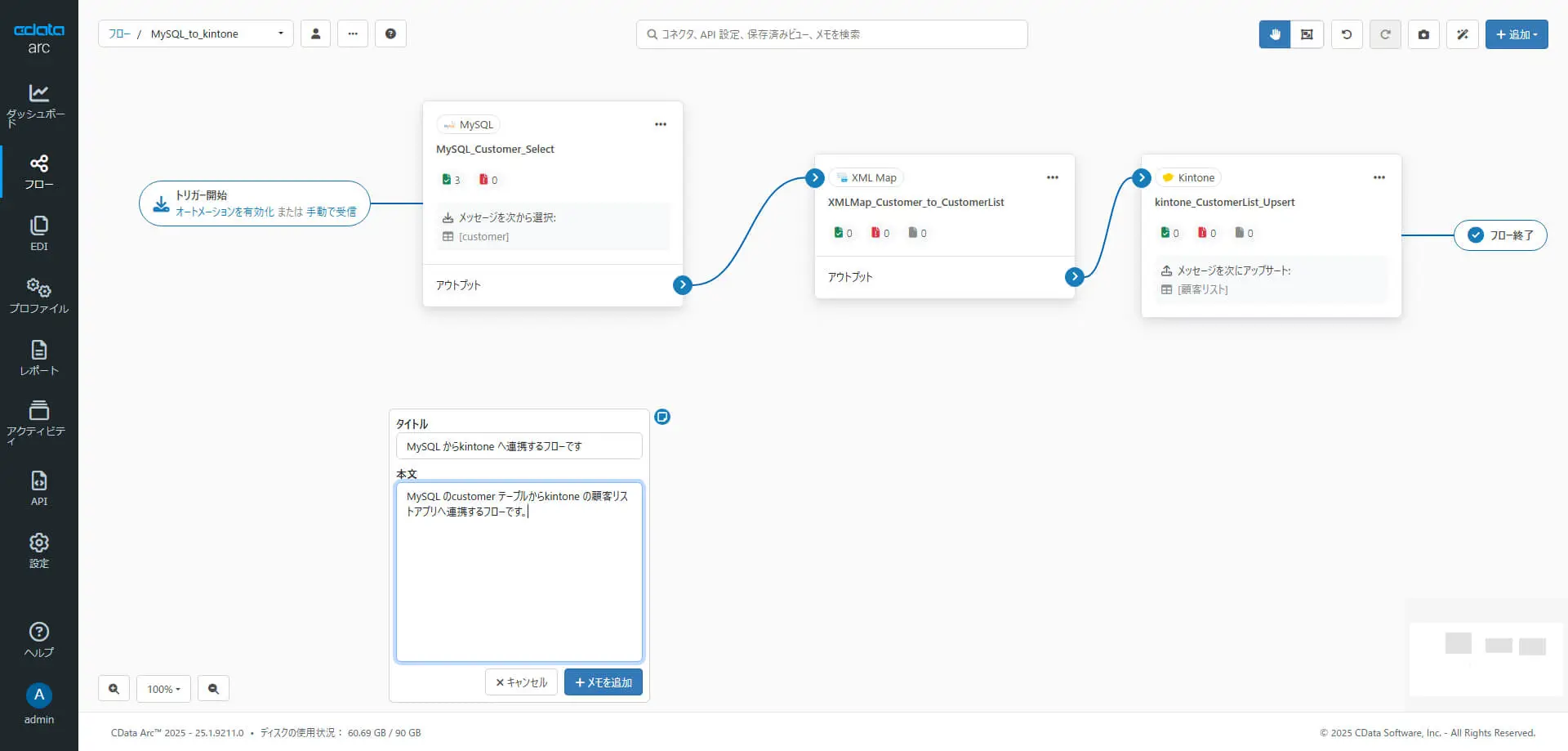Screen dimensions: 1568x751
Task: Click the flow minimap thumbnail
Action: coord(1486,659)
